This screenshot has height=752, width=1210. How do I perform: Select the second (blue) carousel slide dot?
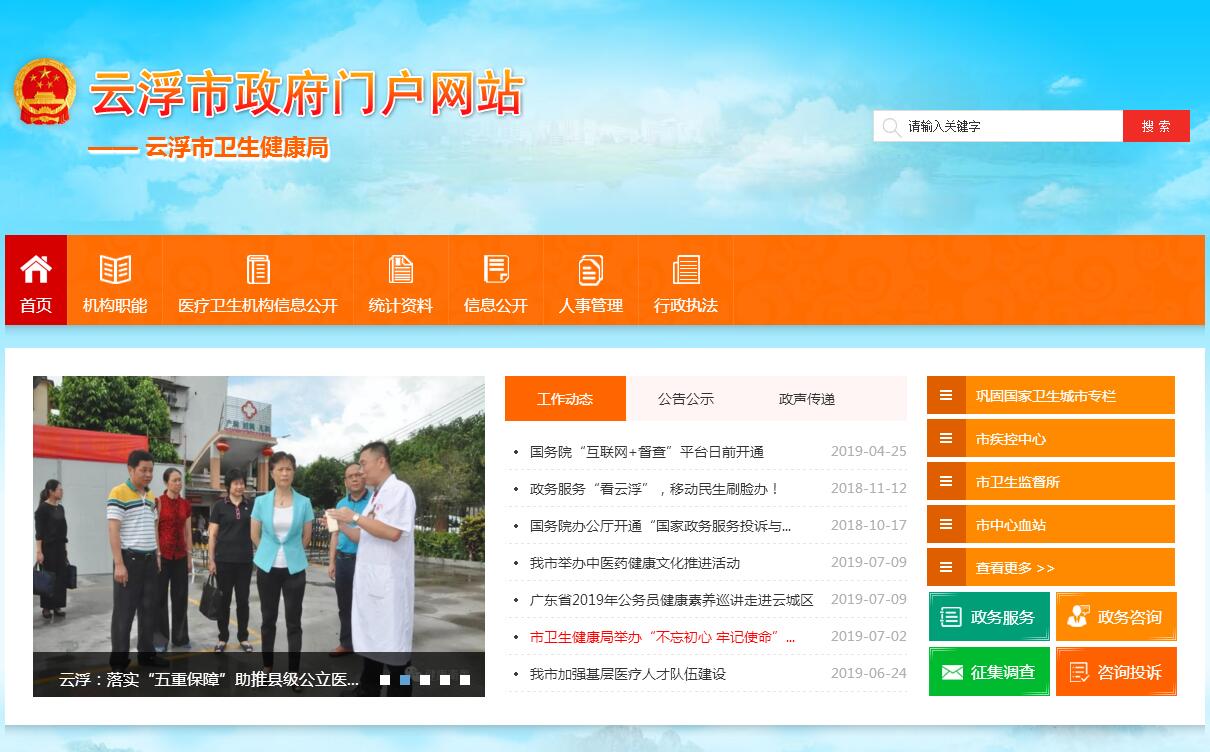point(405,680)
